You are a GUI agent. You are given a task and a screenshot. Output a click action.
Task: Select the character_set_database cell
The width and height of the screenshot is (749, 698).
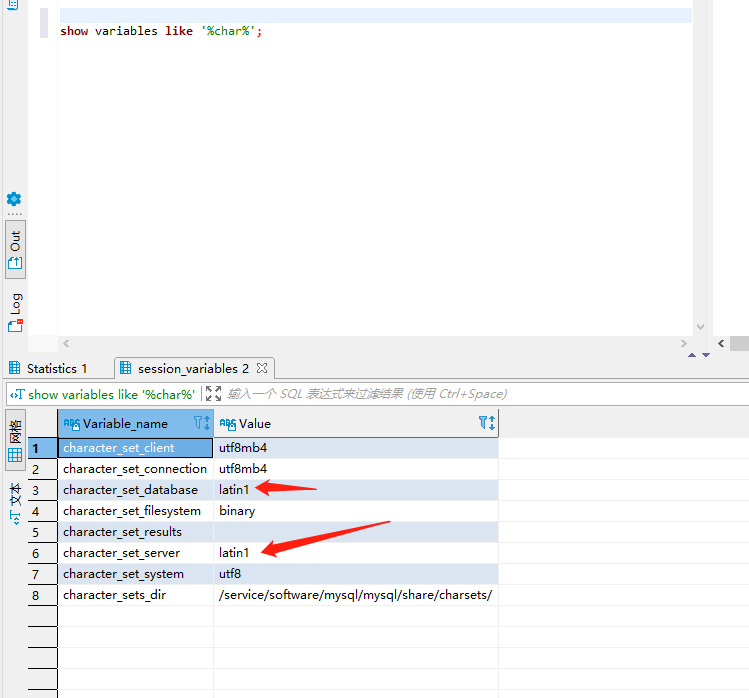135,490
